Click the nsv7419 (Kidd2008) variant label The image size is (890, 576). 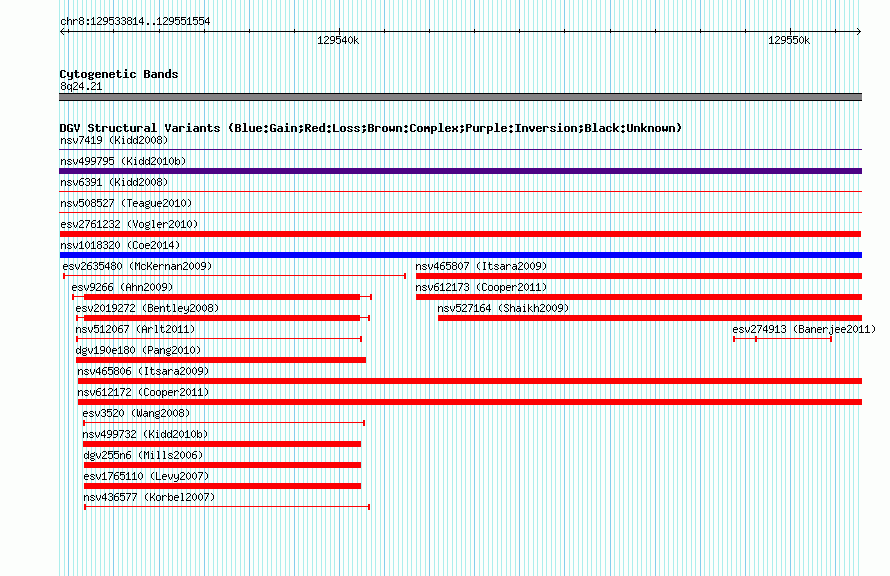(x=114, y=140)
